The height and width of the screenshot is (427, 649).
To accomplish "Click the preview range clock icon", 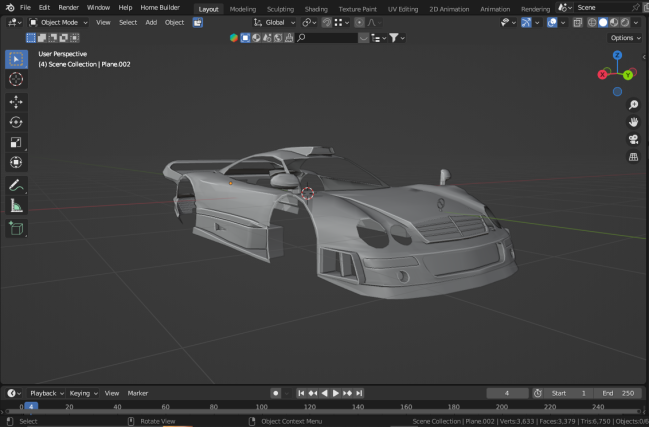I will coord(537,393).
